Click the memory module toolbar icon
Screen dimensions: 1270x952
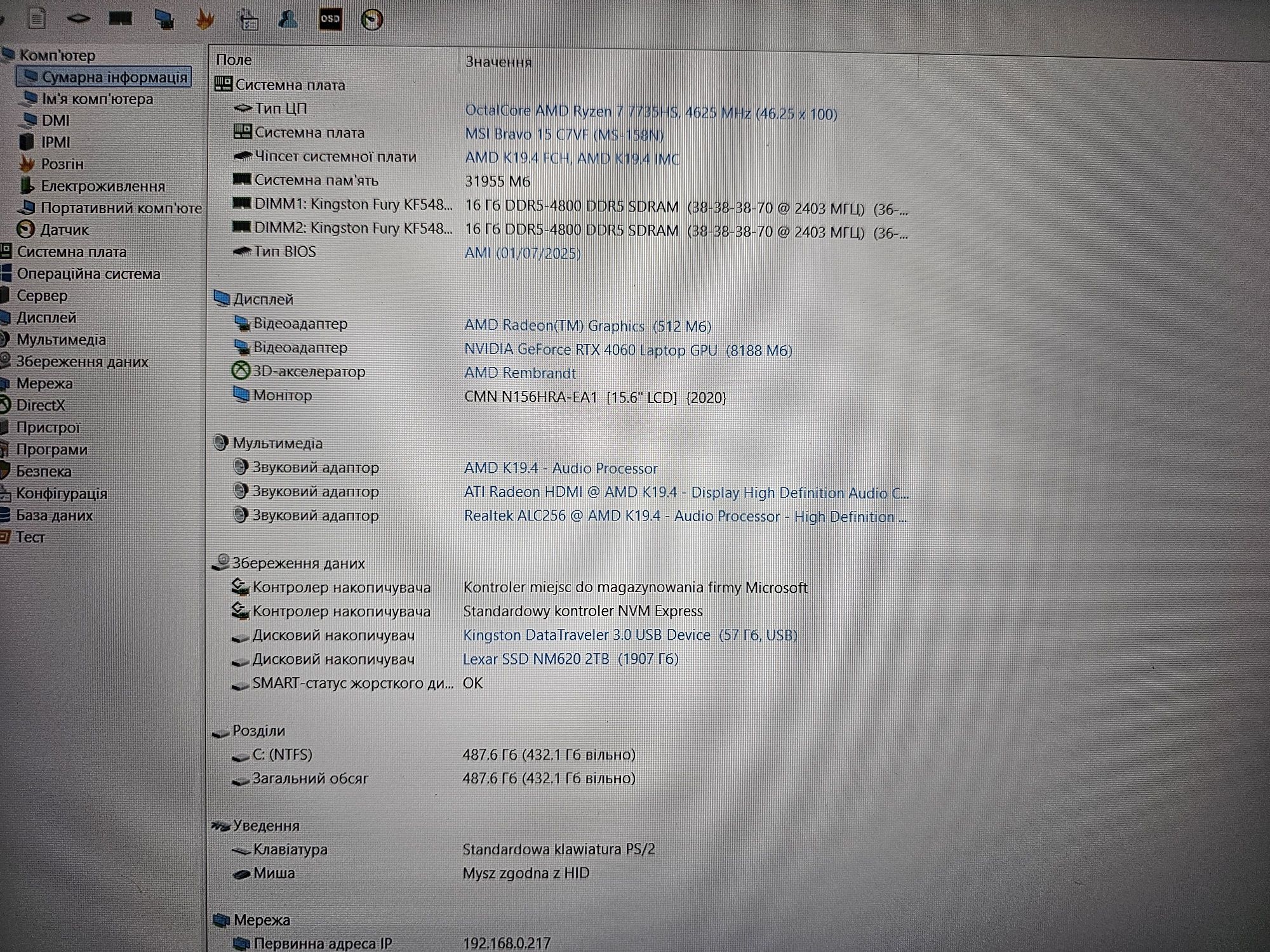point(120,18)
